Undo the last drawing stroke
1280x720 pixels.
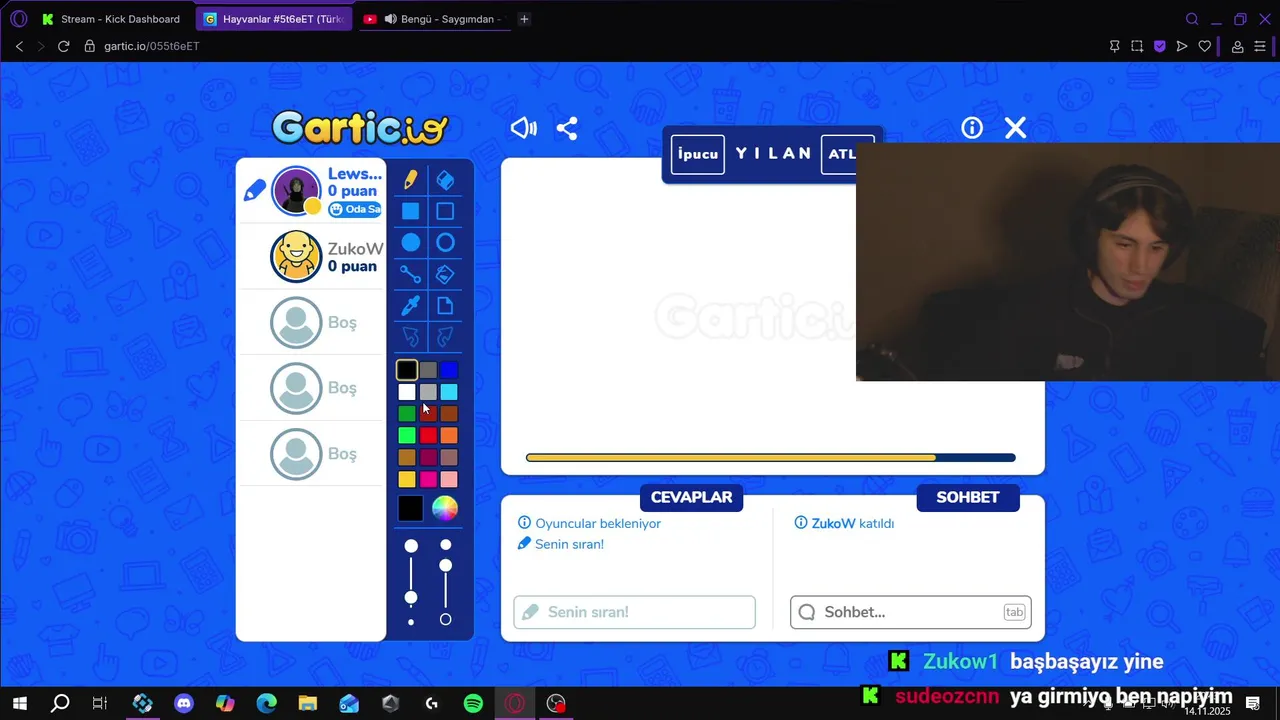pyautogui.click(x=411, y=336)
